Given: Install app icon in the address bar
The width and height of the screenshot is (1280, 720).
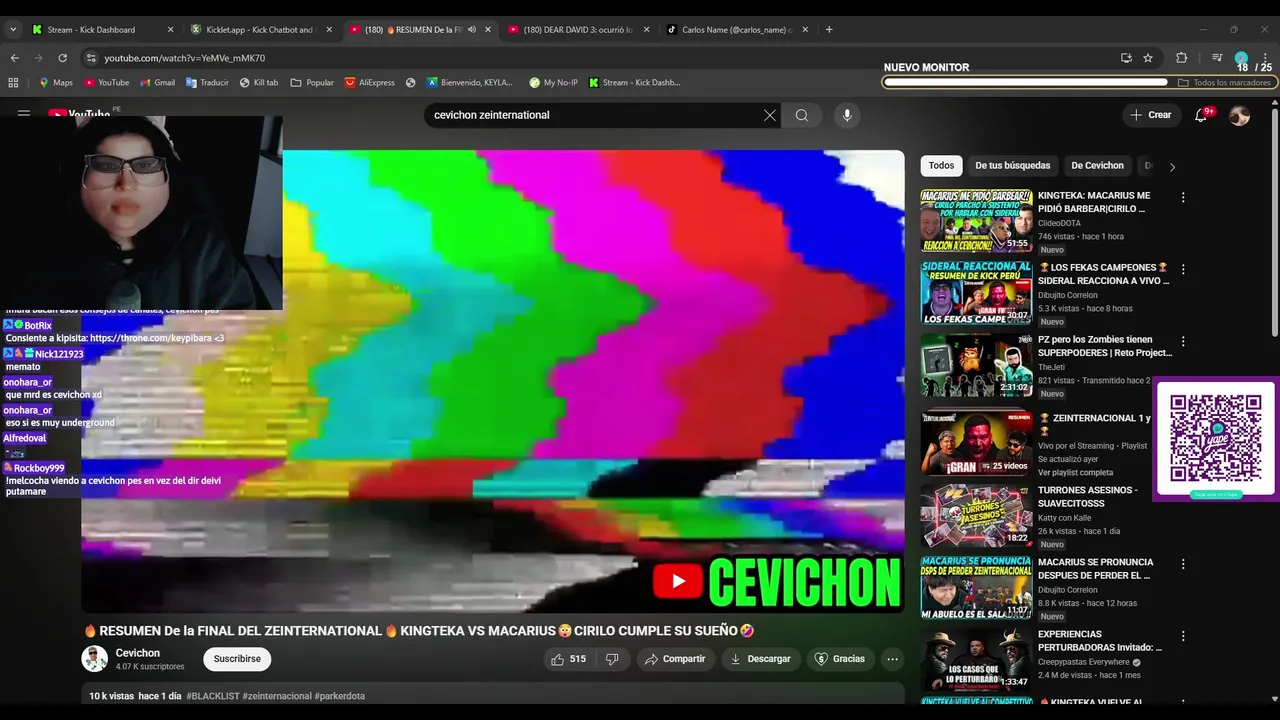Looking at the screenshot, I should point(1126,58).
